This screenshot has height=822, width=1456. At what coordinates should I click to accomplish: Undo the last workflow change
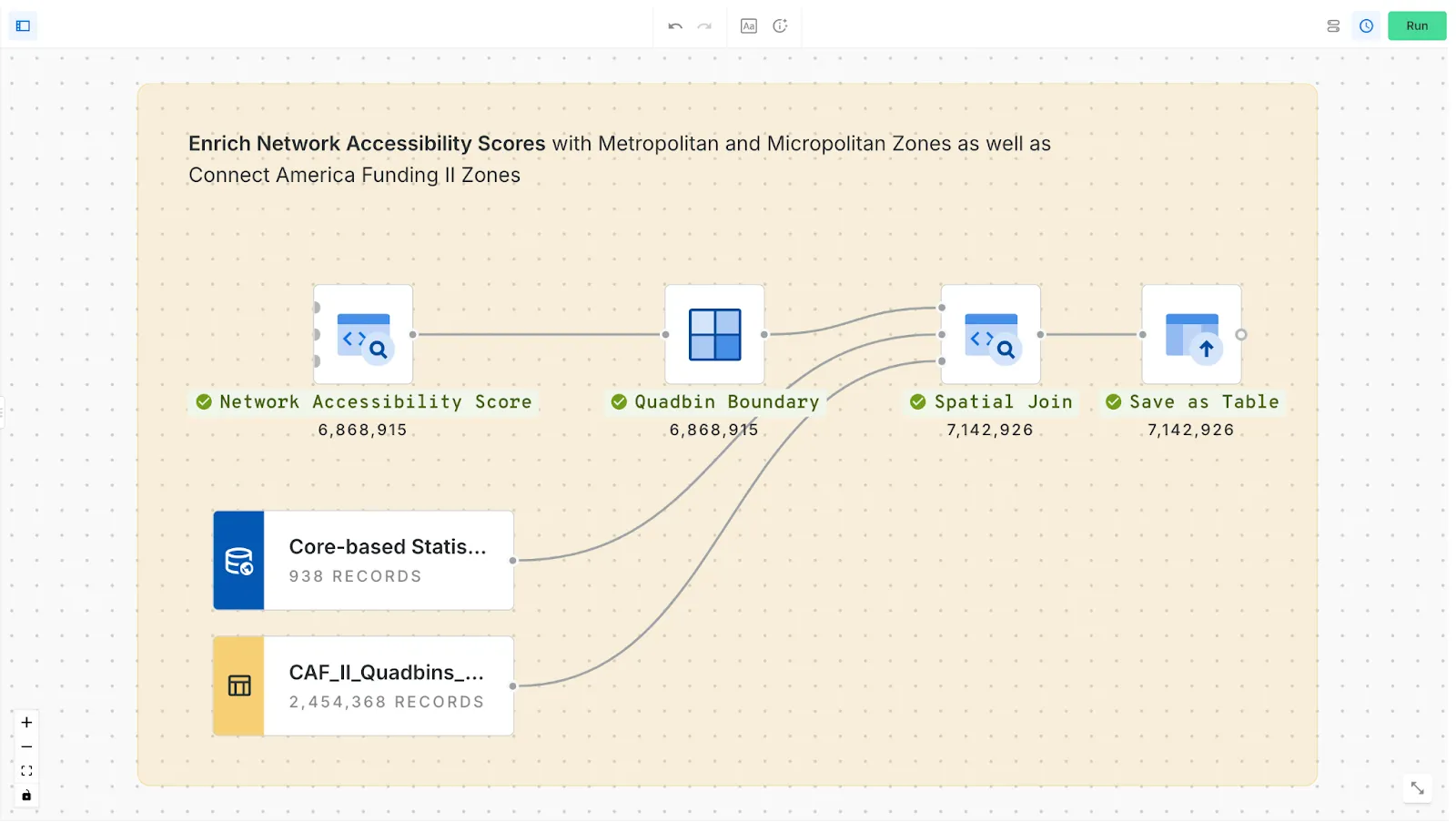click(674, 25)
